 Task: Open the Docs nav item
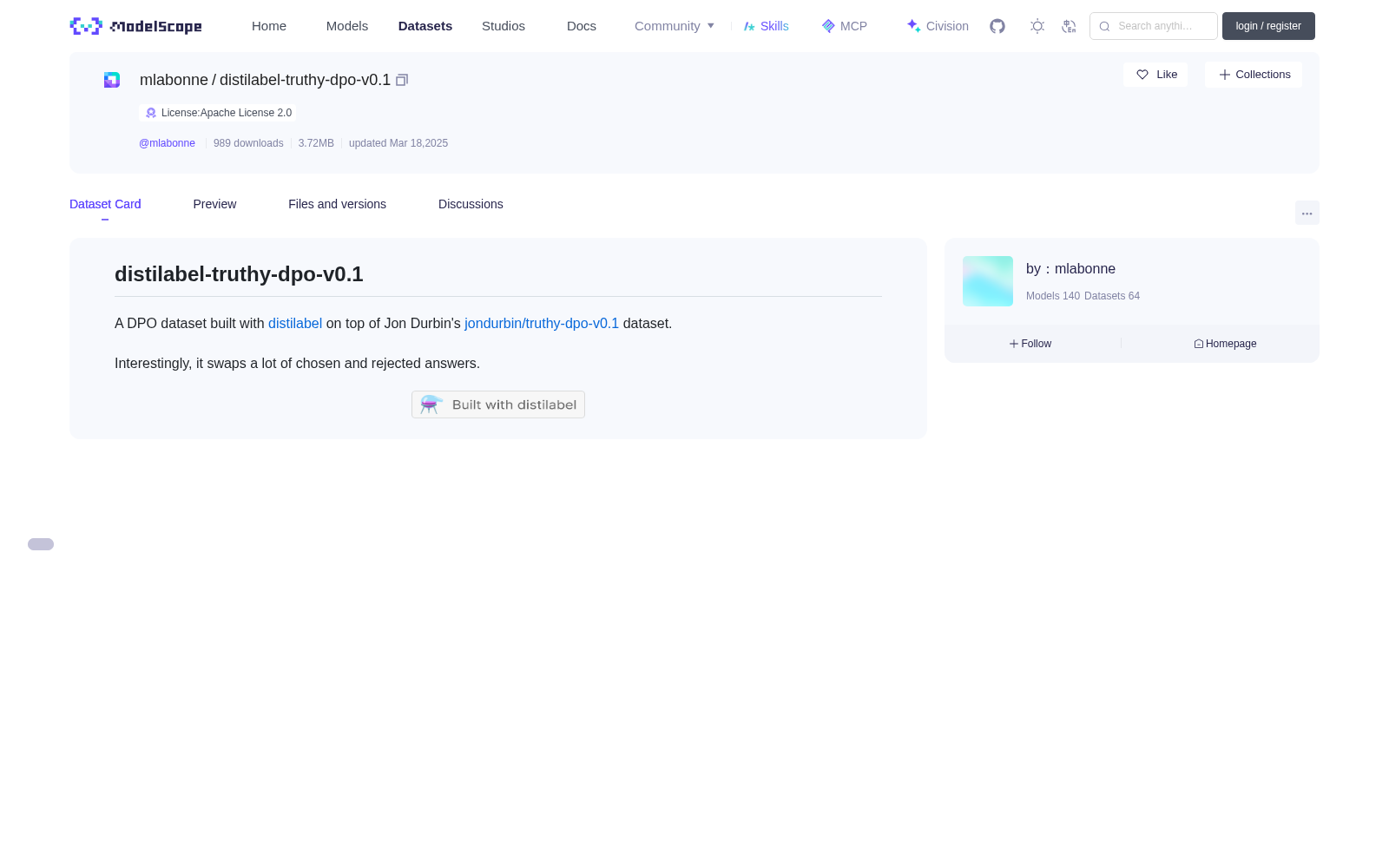coord(582,26)
